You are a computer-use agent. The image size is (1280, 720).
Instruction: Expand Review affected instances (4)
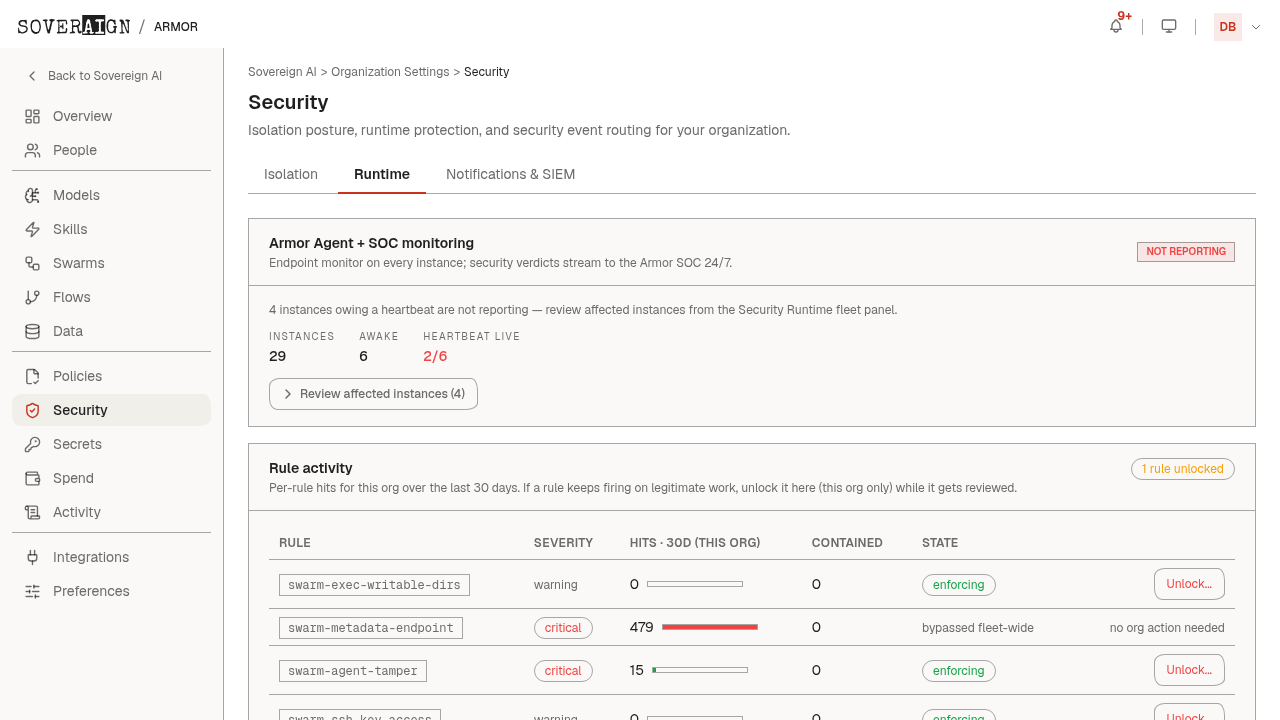point(373,394)
